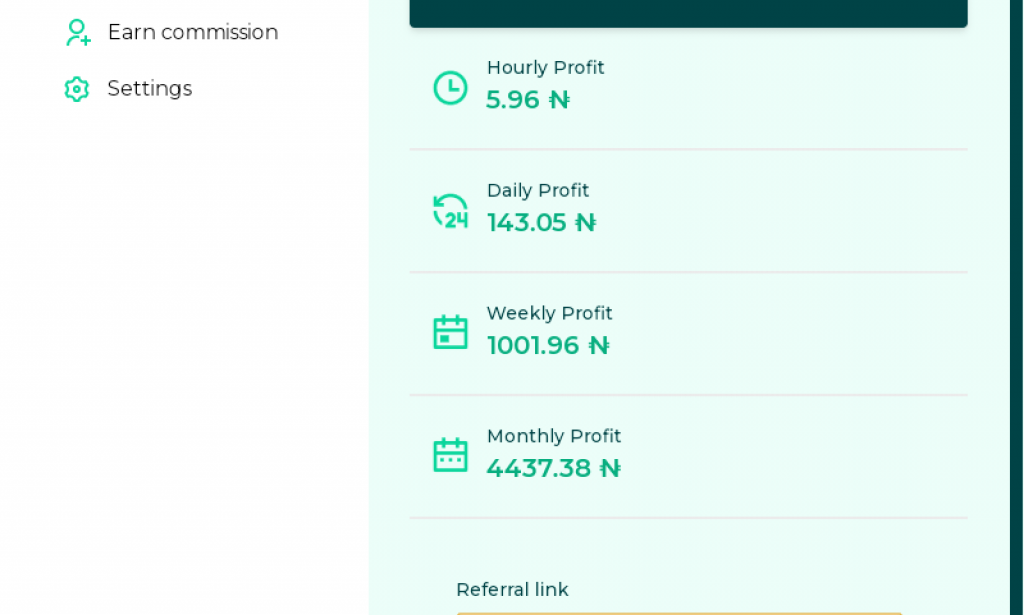The width and height of the screenshot is (1024, 615).
Task: Click the Referral link label
Action: [x=512, y=590]
